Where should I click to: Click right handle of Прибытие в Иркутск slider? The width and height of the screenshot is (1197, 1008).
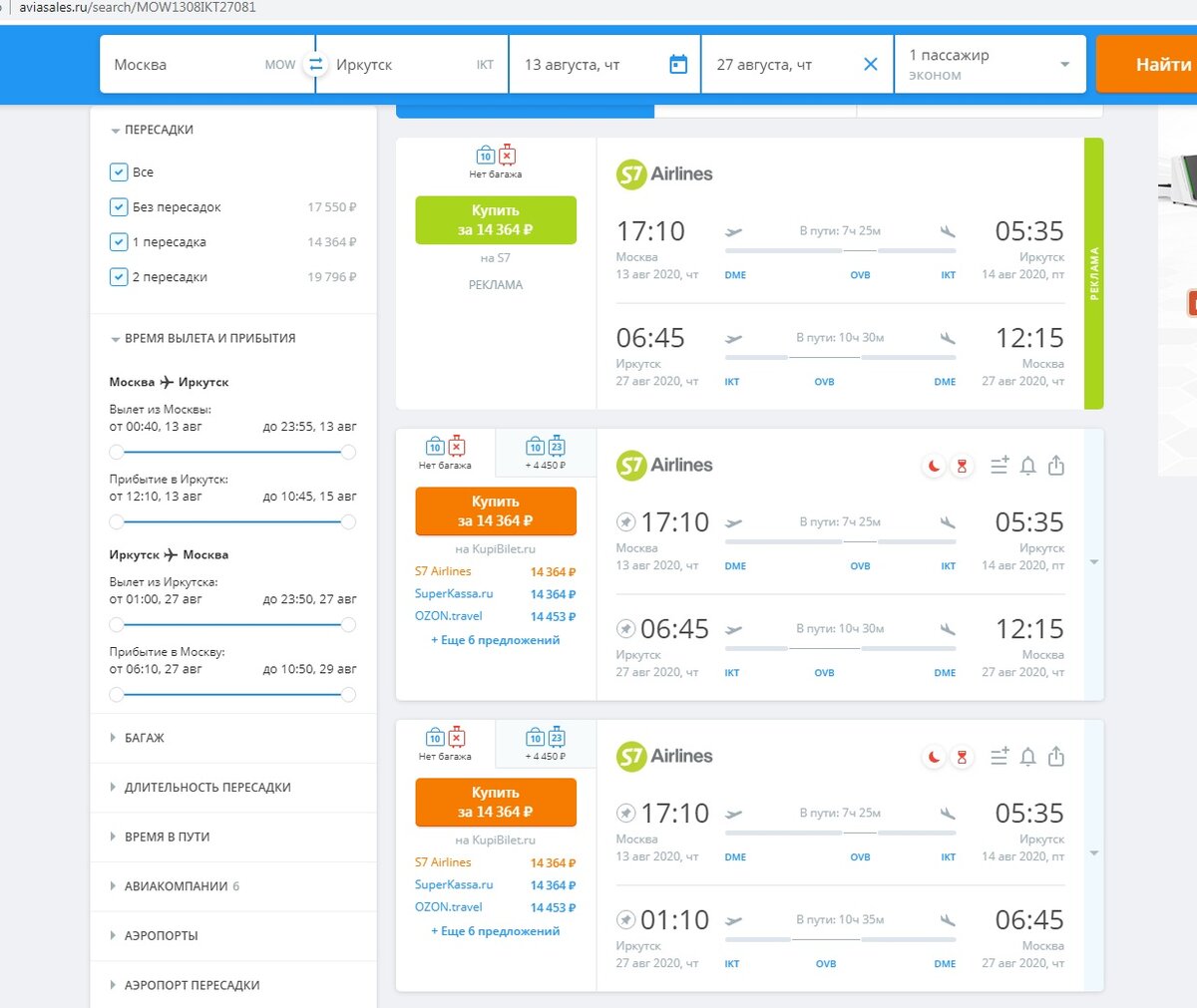pos(348,522)
